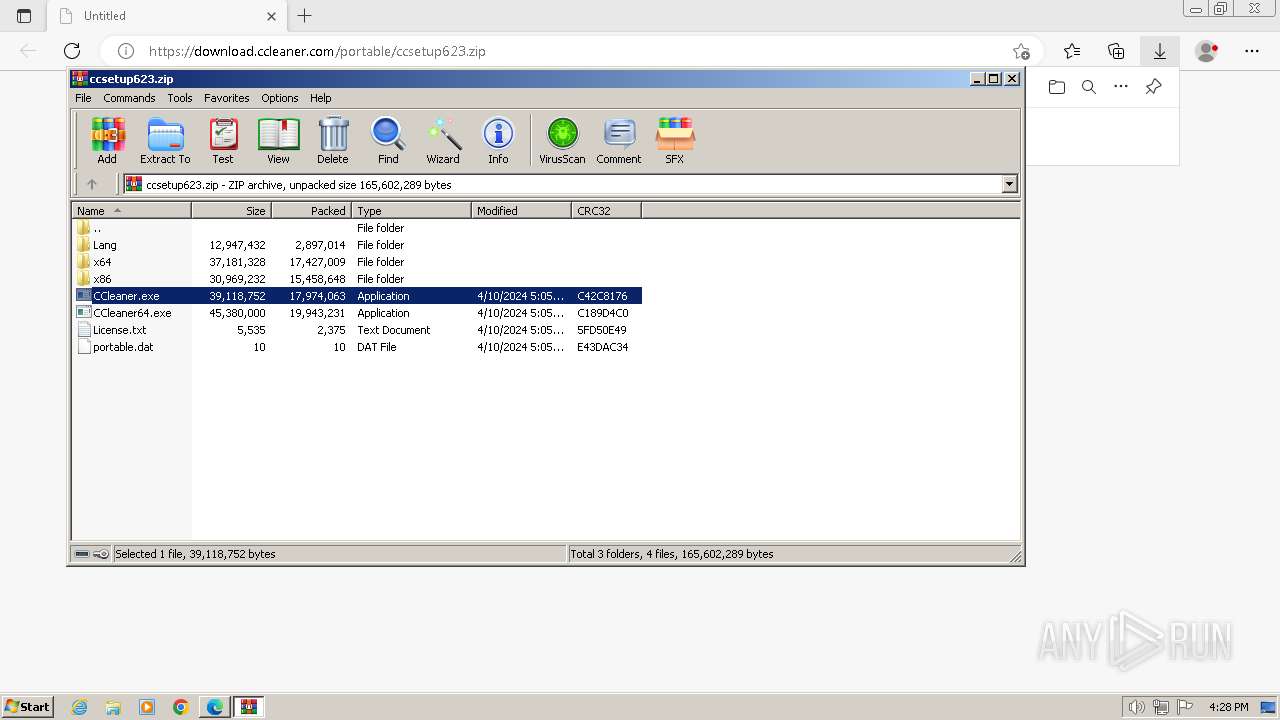
Task: Select the x64 folder
Action: [102, 262]
